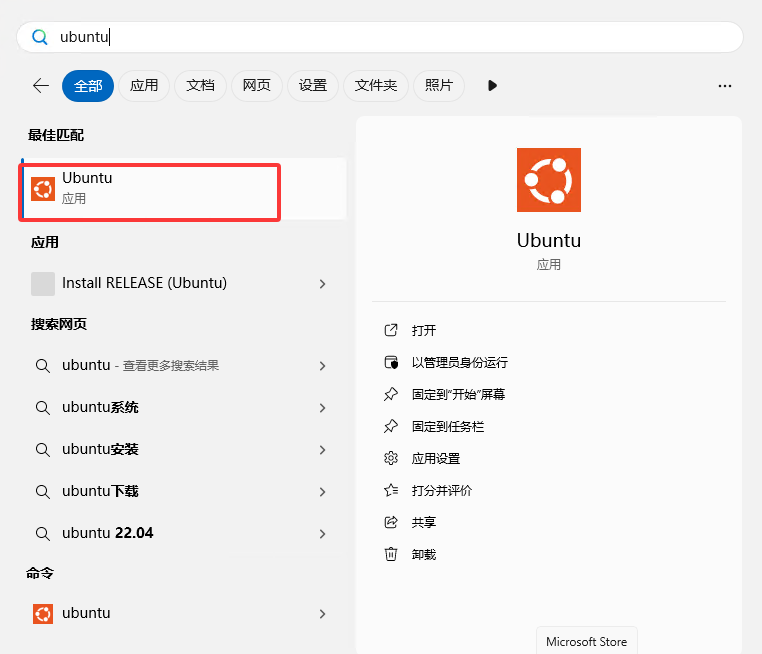Switch to the 设置 filter tab
Screen dimensions: 762x654
click(312, 86)
